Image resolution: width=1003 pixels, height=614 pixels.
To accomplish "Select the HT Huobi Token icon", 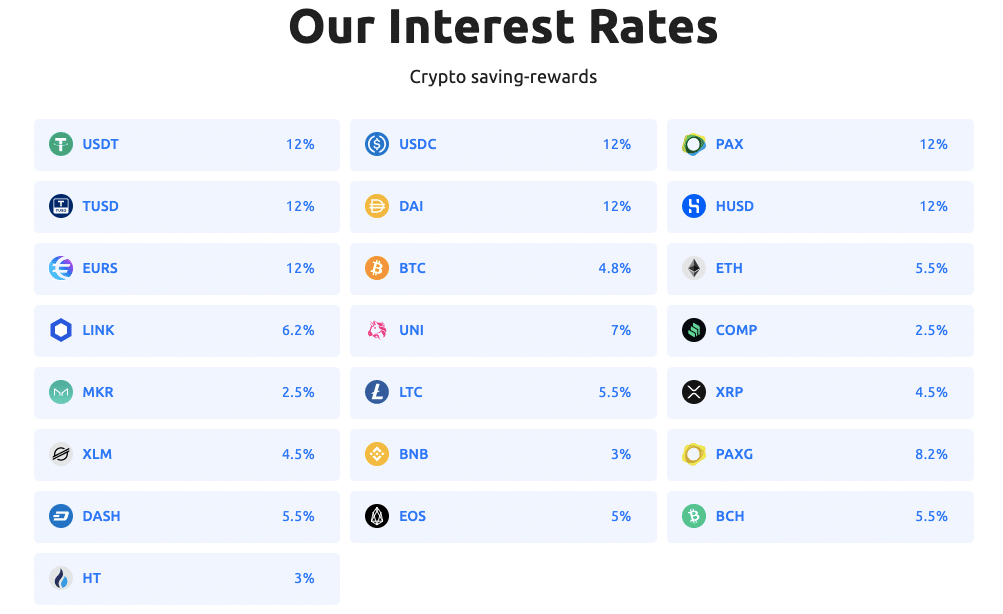I will pos(63,578).
